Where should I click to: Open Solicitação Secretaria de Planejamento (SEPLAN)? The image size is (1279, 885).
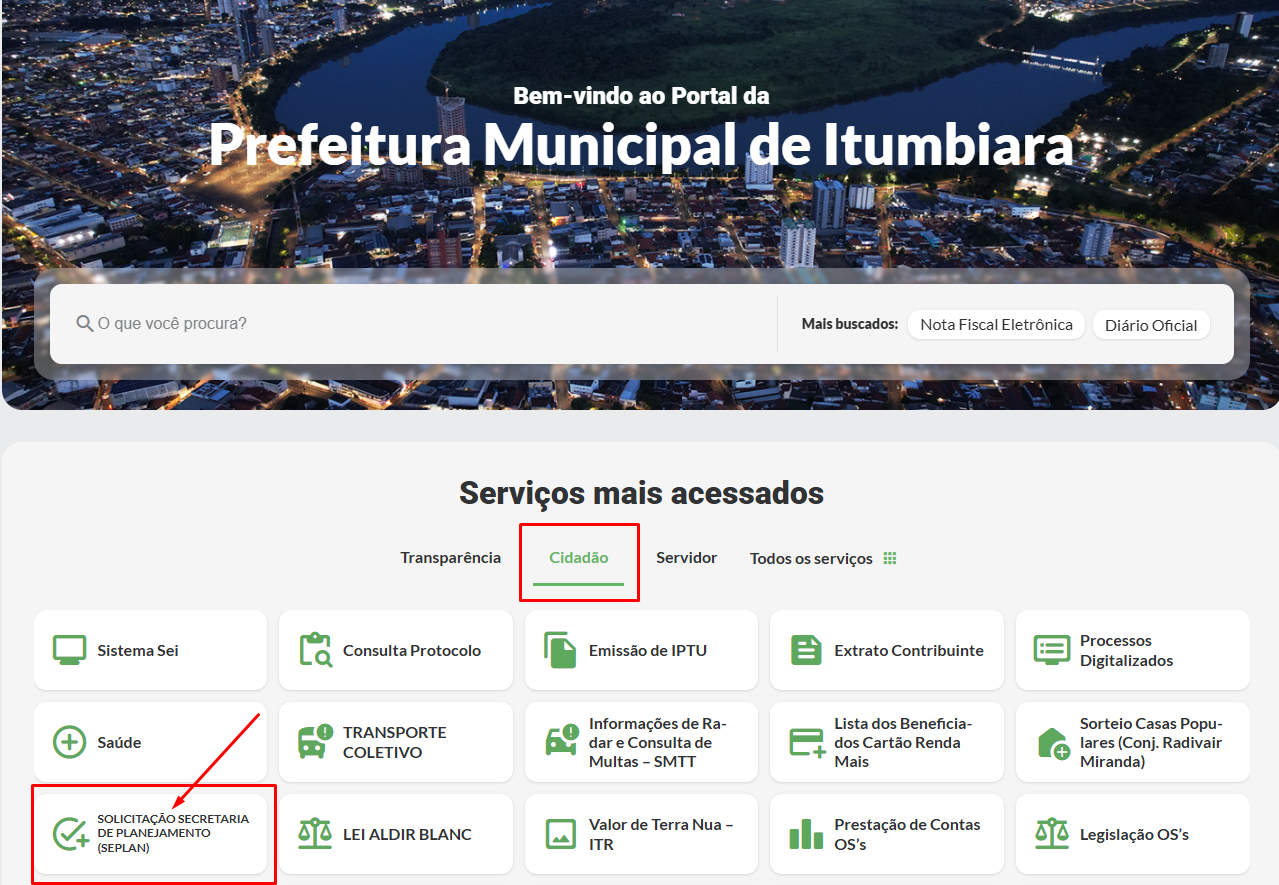pos(152,833)
